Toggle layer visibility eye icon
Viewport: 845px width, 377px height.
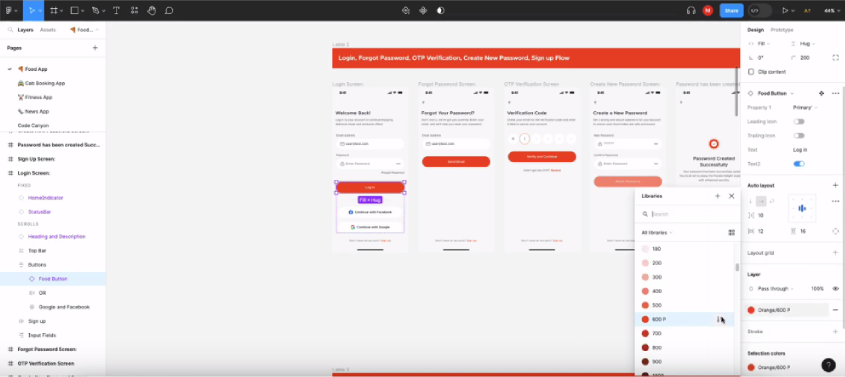click(x=835, y=289)
